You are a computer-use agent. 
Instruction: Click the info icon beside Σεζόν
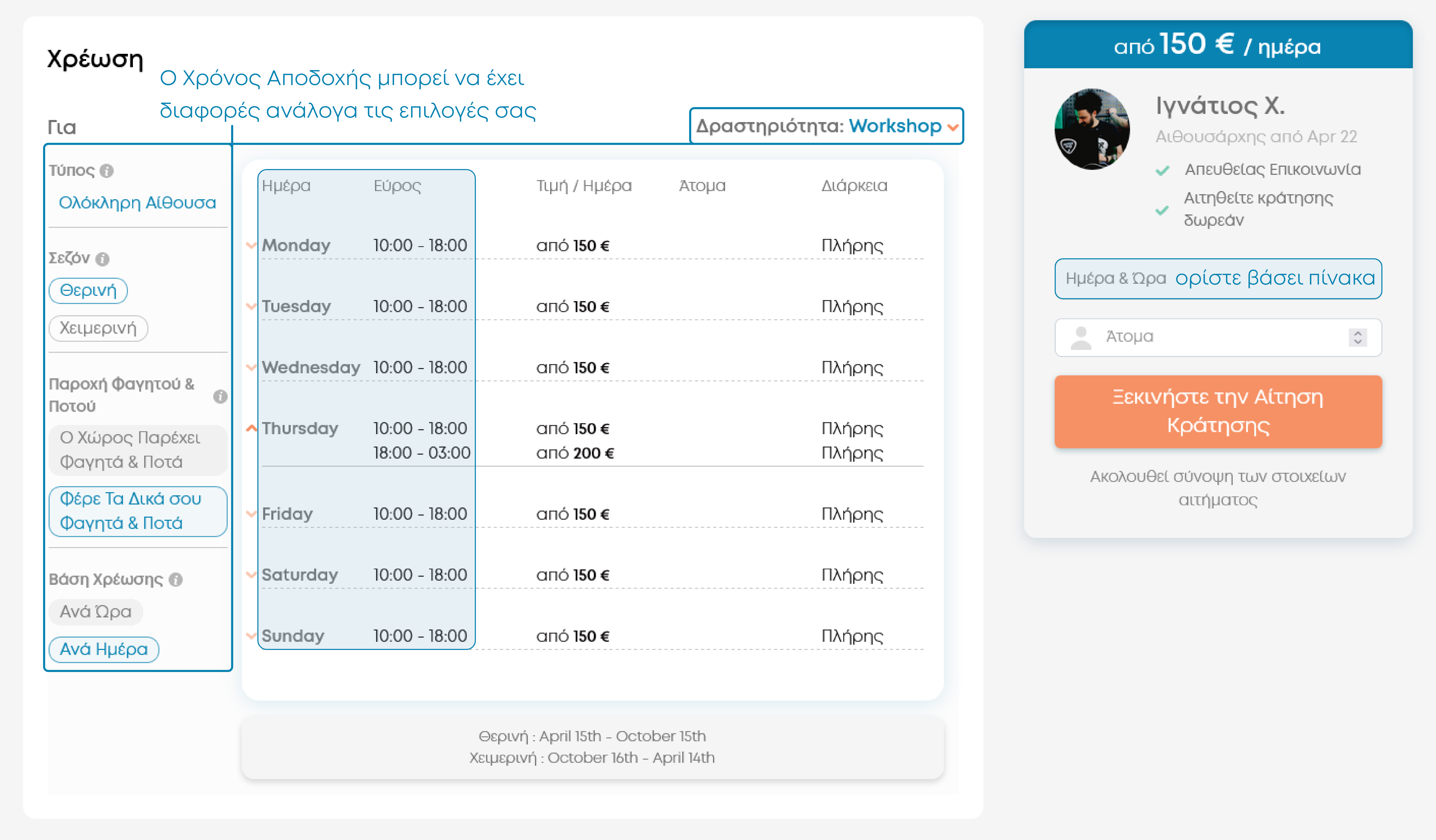(103, 259)
